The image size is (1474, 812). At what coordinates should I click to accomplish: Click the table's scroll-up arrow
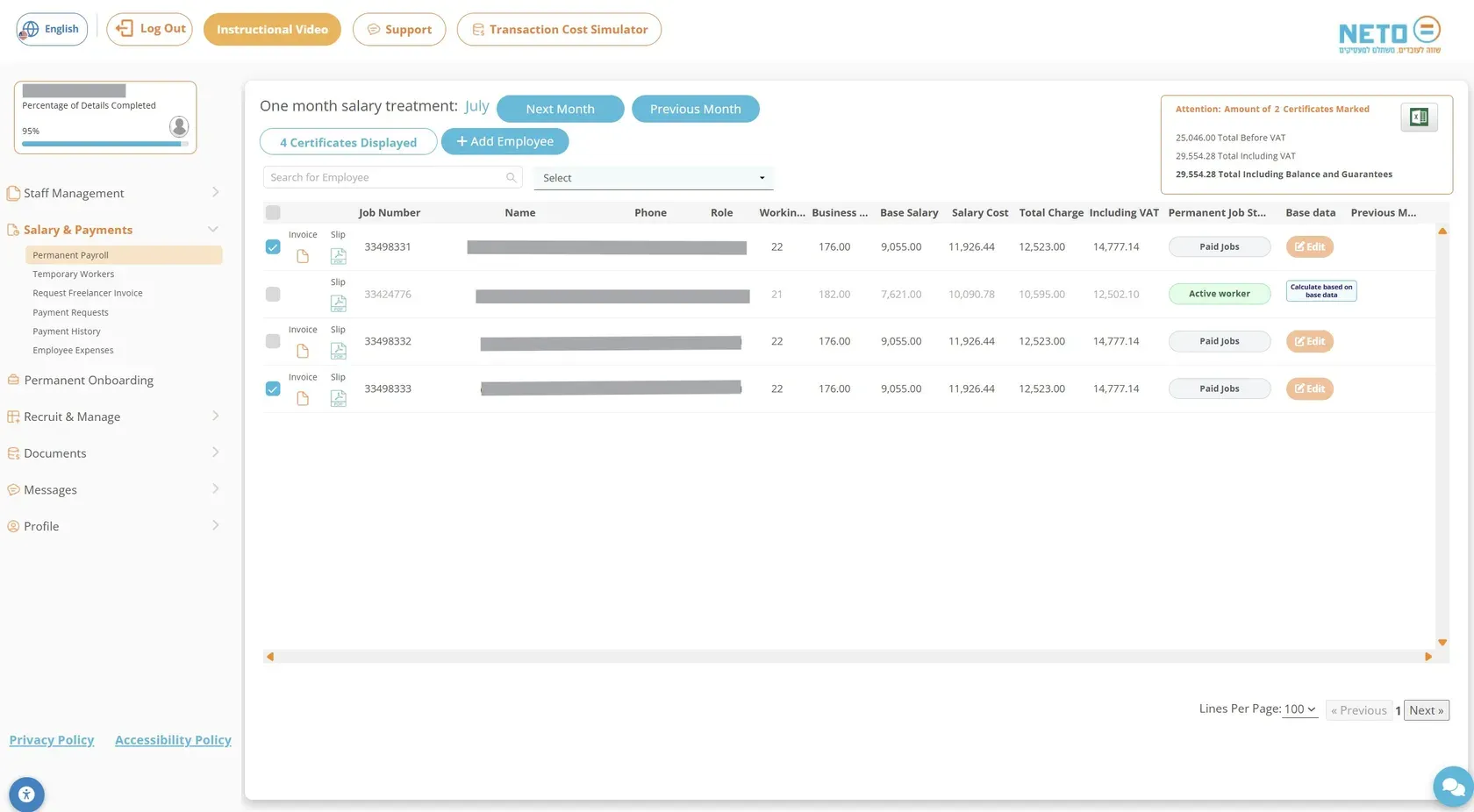click(1442, 231)
